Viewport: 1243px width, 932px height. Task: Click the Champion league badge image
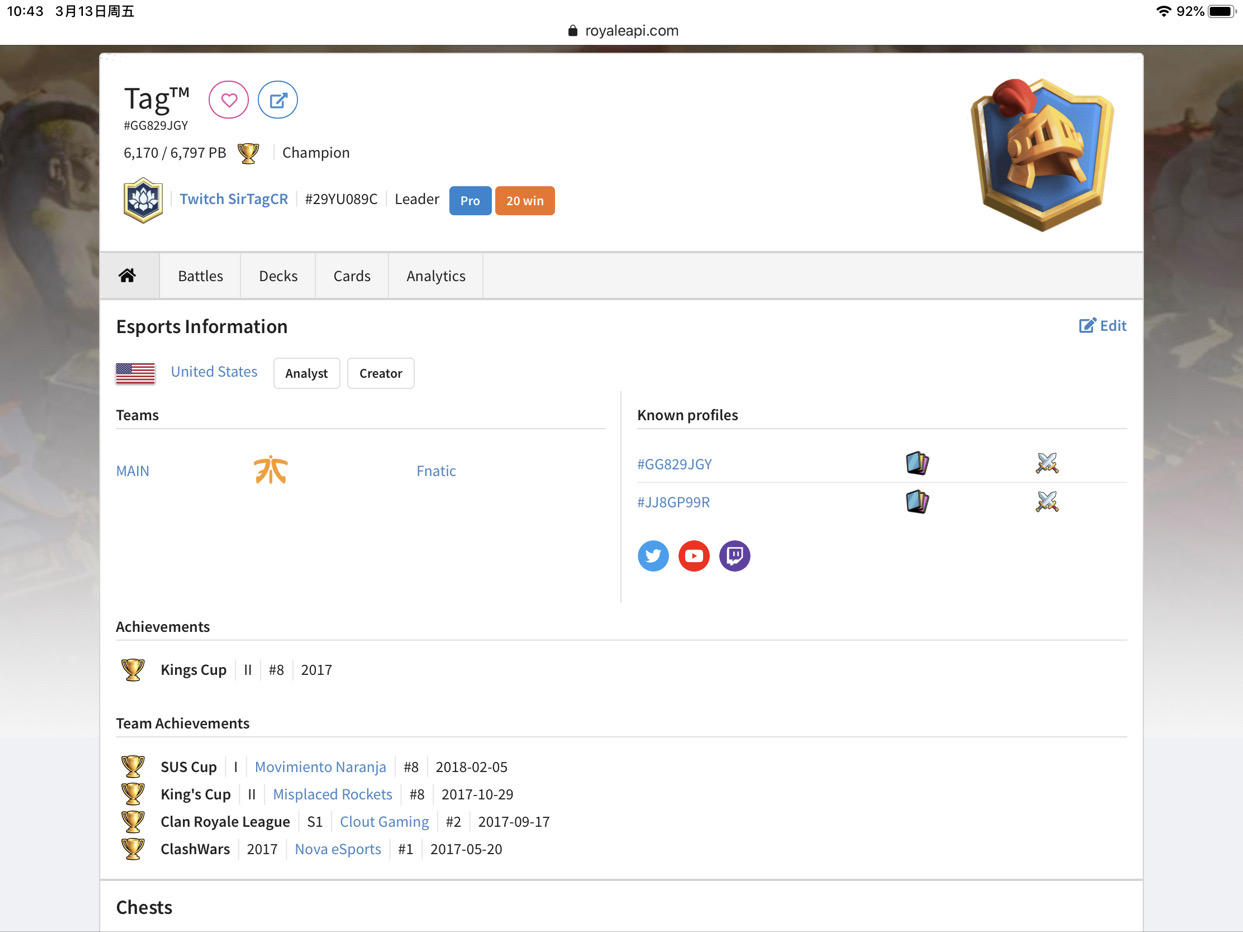pos(1042,154)
